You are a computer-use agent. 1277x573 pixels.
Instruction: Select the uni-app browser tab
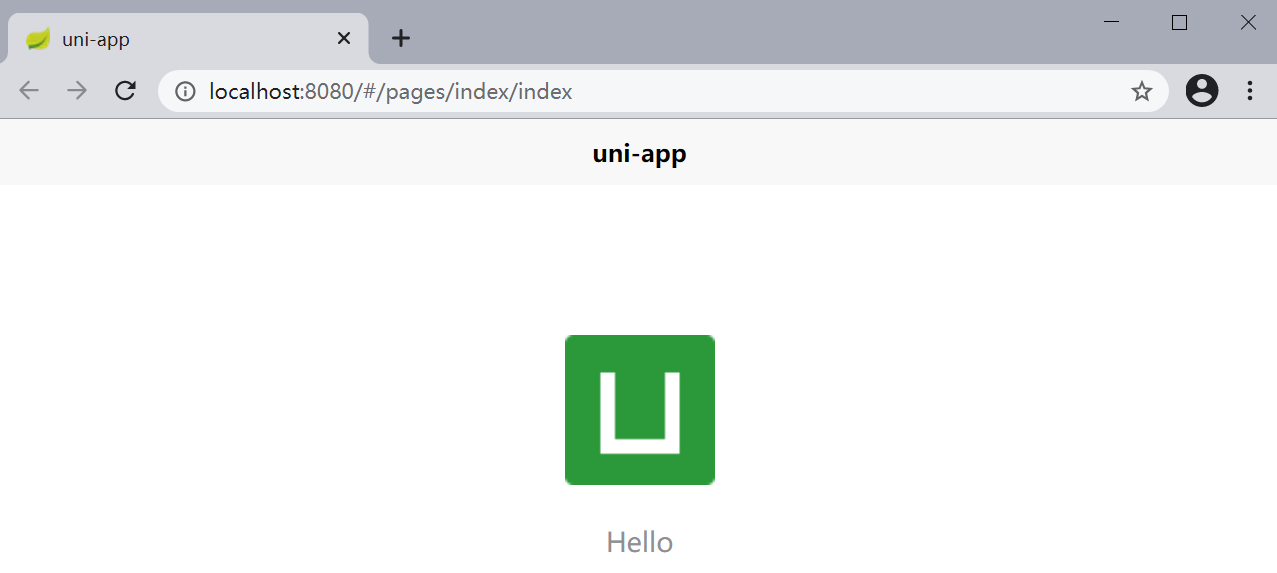(188, 39)
